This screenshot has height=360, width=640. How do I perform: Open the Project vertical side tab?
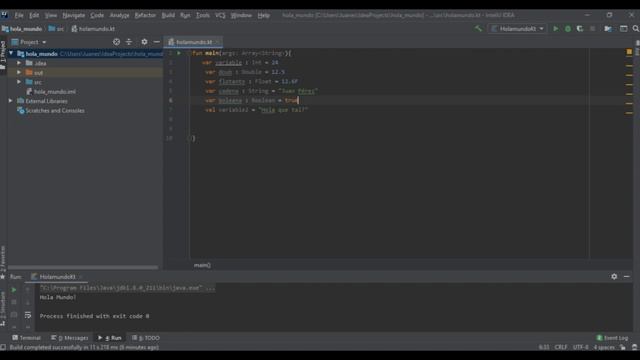pos(3,55)
